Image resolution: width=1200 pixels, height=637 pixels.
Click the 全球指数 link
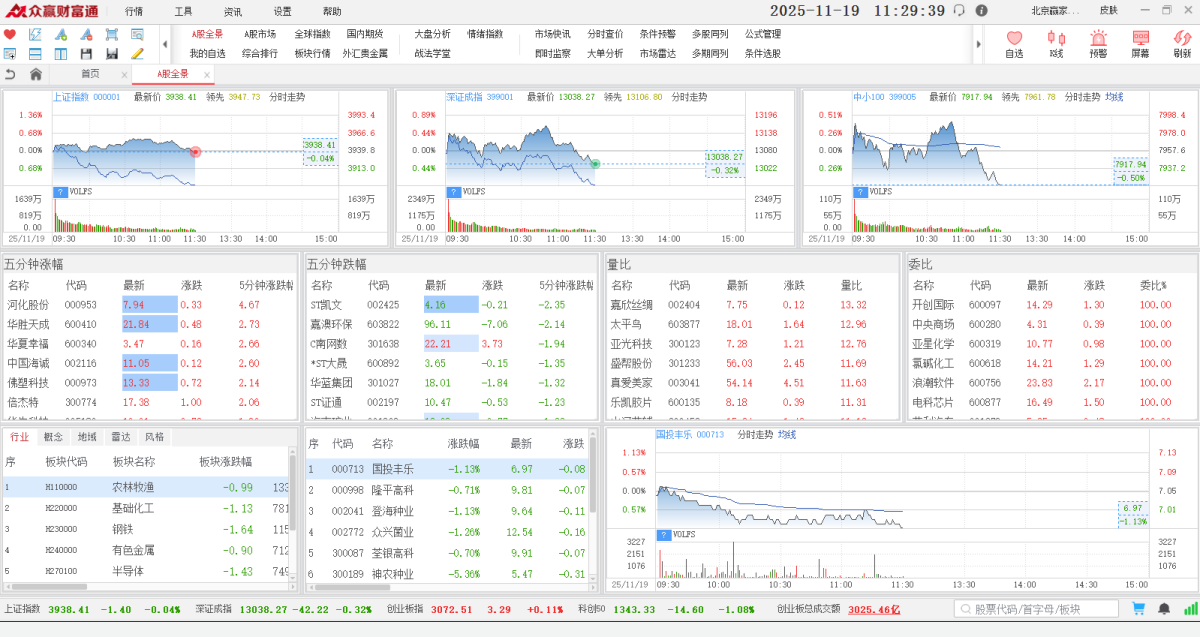[x=312, y=34]
